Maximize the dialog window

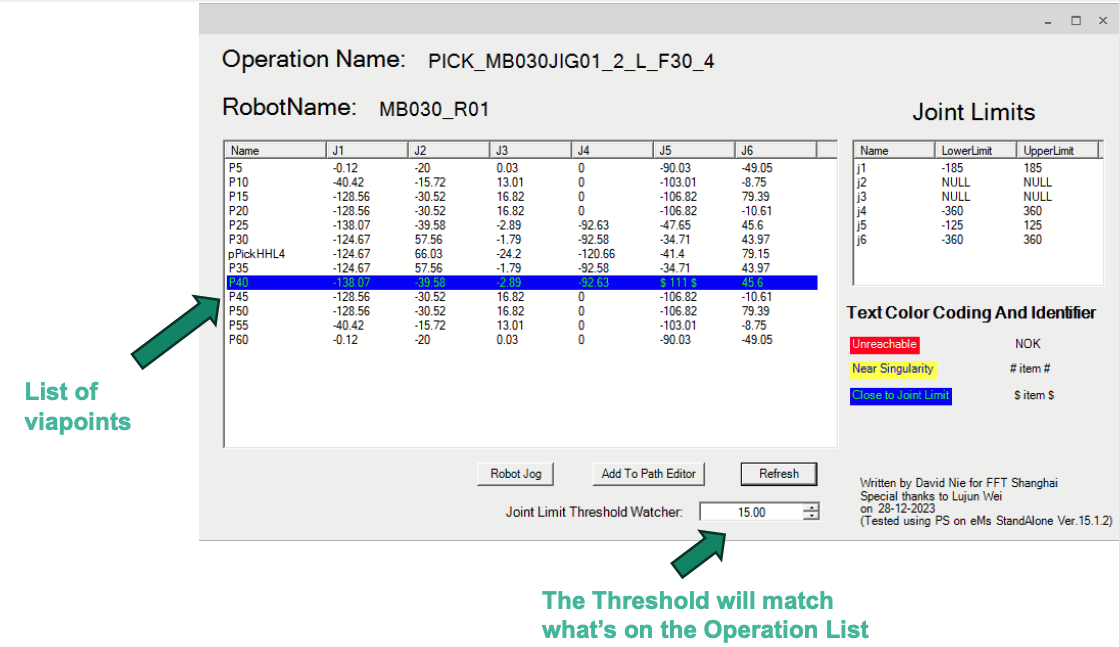click(1076, 20)
